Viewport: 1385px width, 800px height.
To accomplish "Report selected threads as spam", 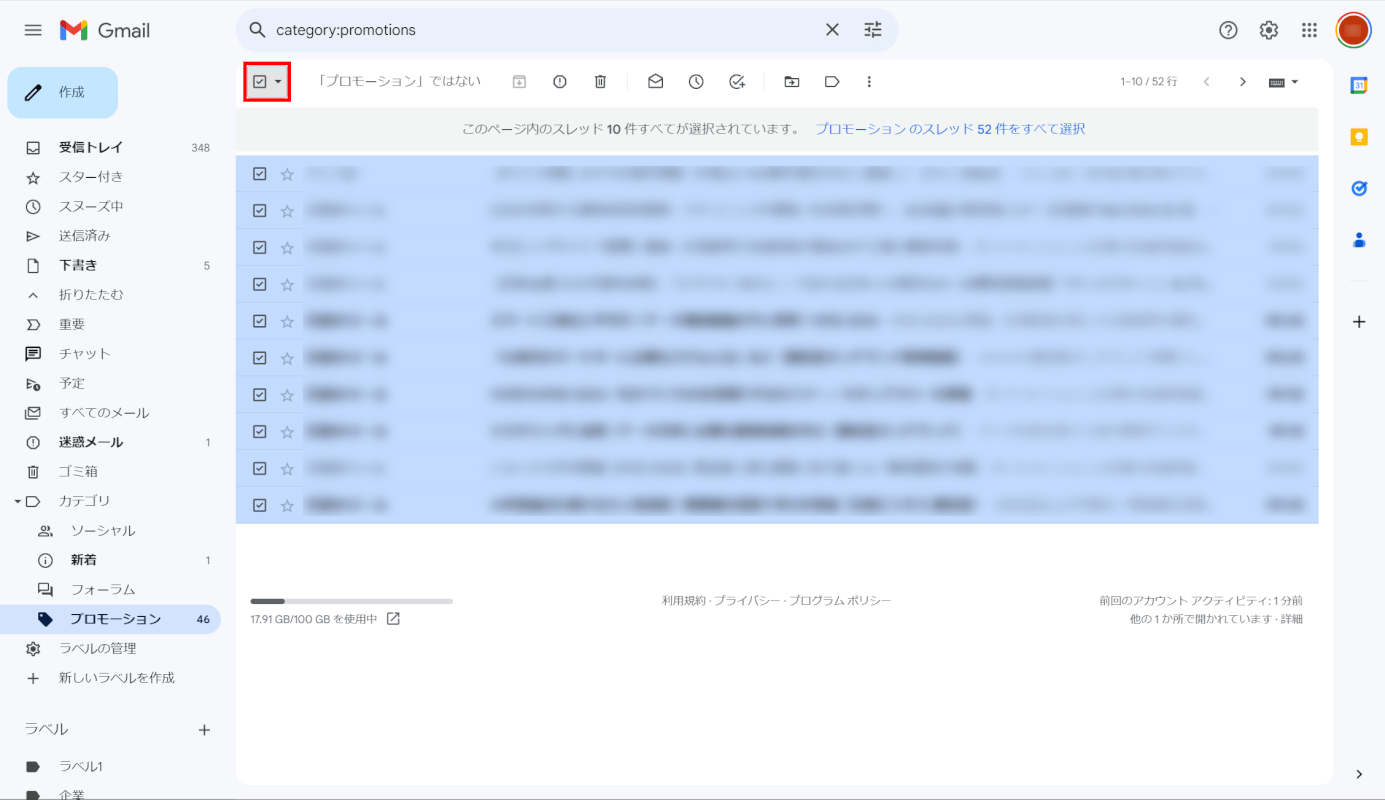I will tap(560, 82).
